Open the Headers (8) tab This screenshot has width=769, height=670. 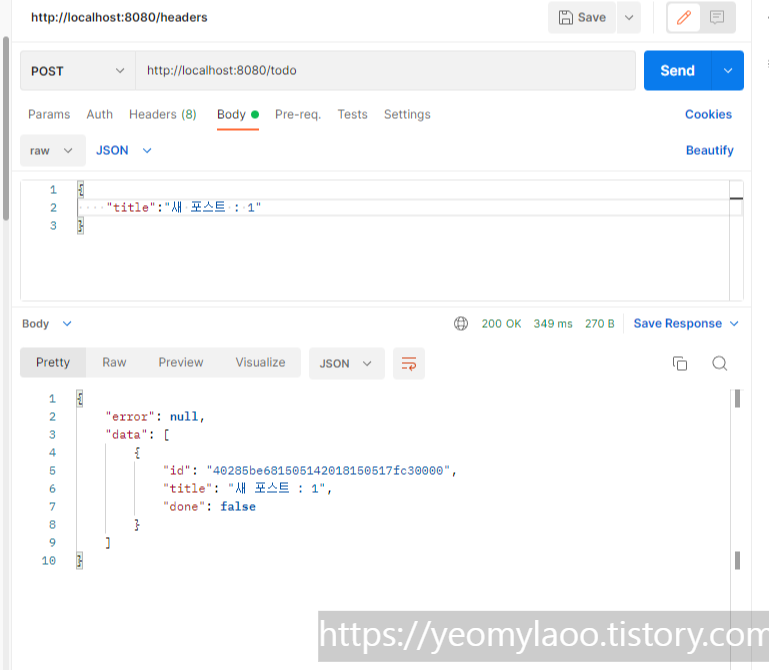click(x=163, y=114)
